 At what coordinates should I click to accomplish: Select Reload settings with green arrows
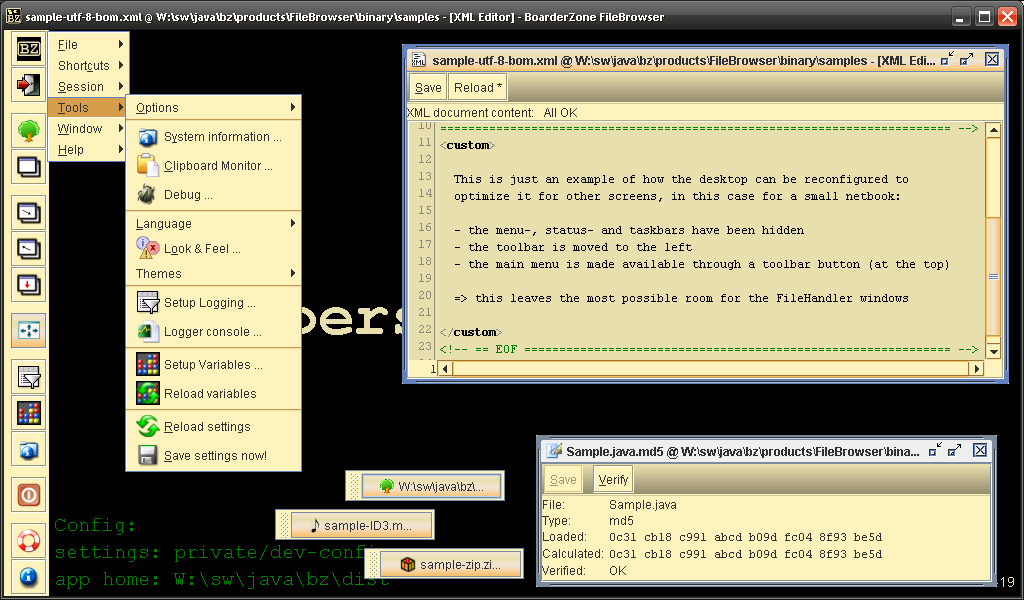coord(214,426)
